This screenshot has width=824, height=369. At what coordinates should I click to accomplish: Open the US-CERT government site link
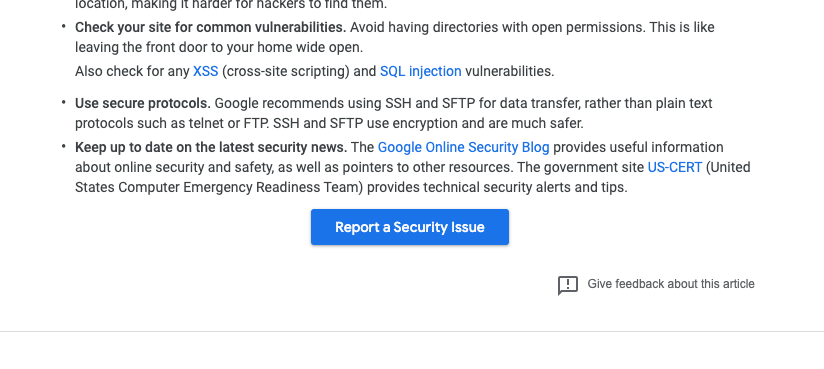click(675, 167)
